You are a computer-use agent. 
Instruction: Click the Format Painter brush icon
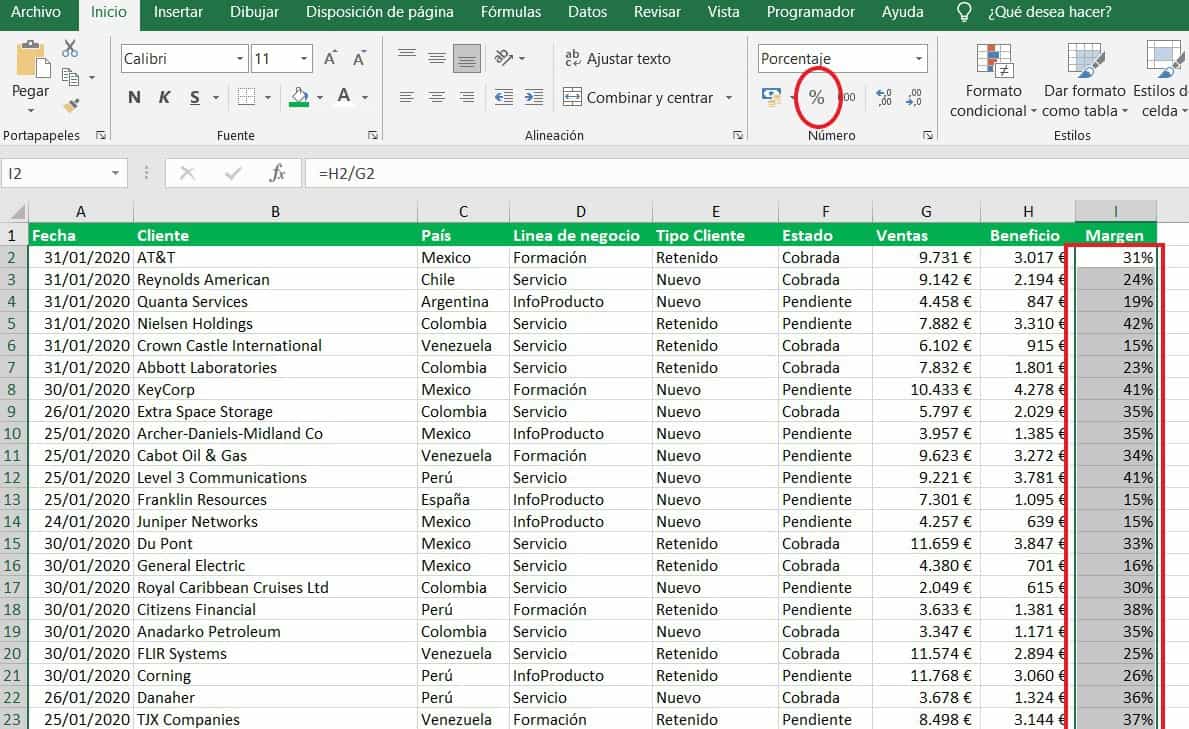click(71, 105)
